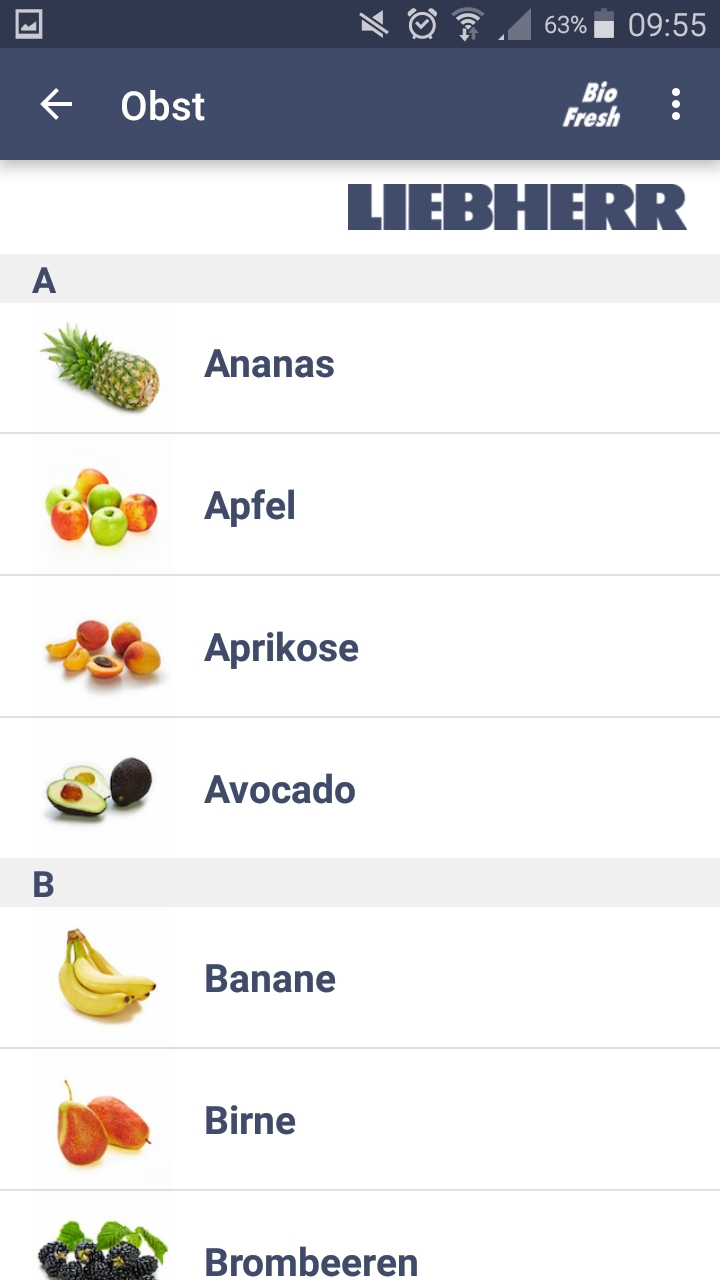Tap the back arrow in header
Viewport: 720px width, 1280px height.
click(56, 104)
